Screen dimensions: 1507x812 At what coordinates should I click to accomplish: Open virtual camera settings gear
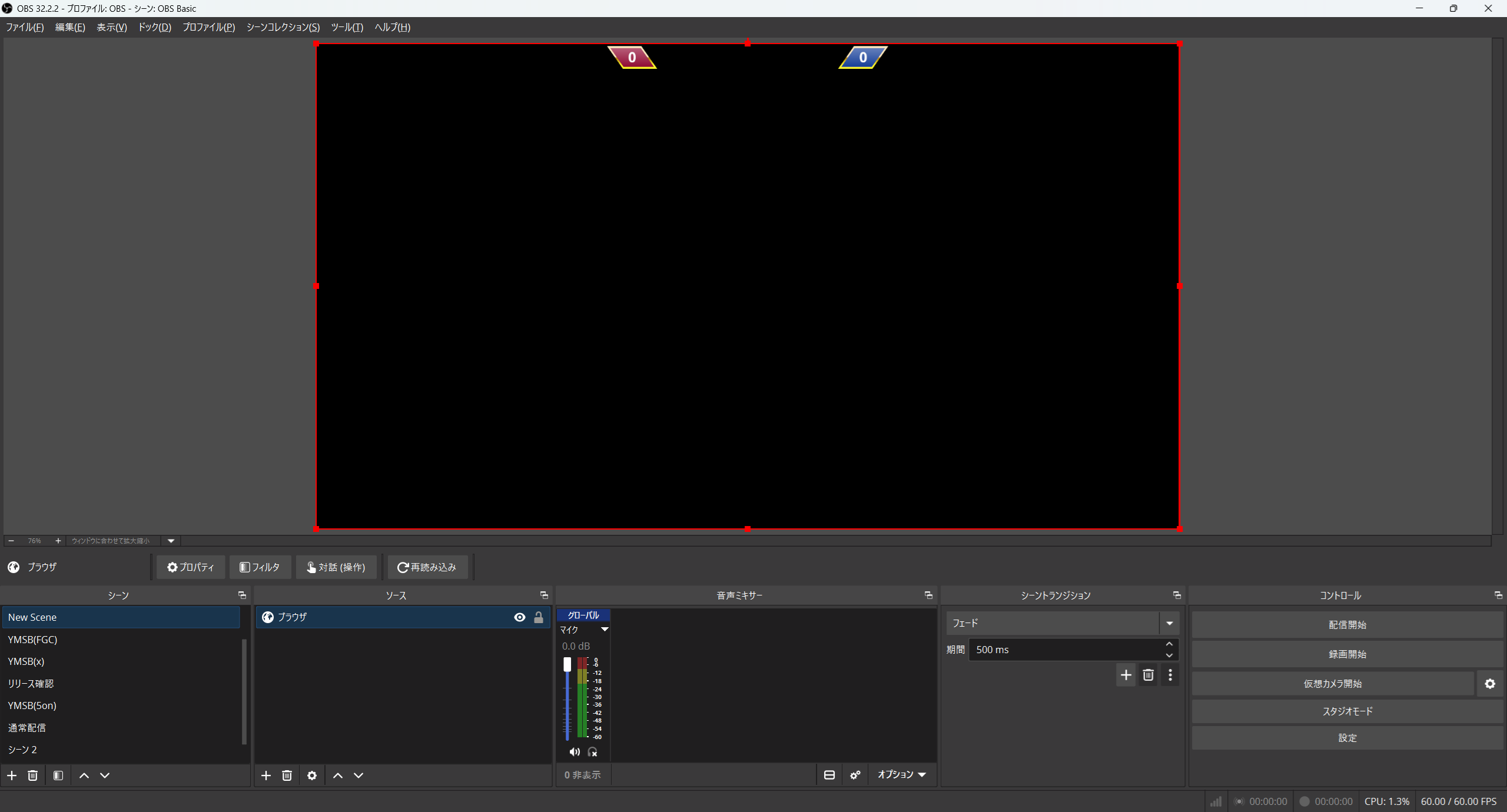1490,684
